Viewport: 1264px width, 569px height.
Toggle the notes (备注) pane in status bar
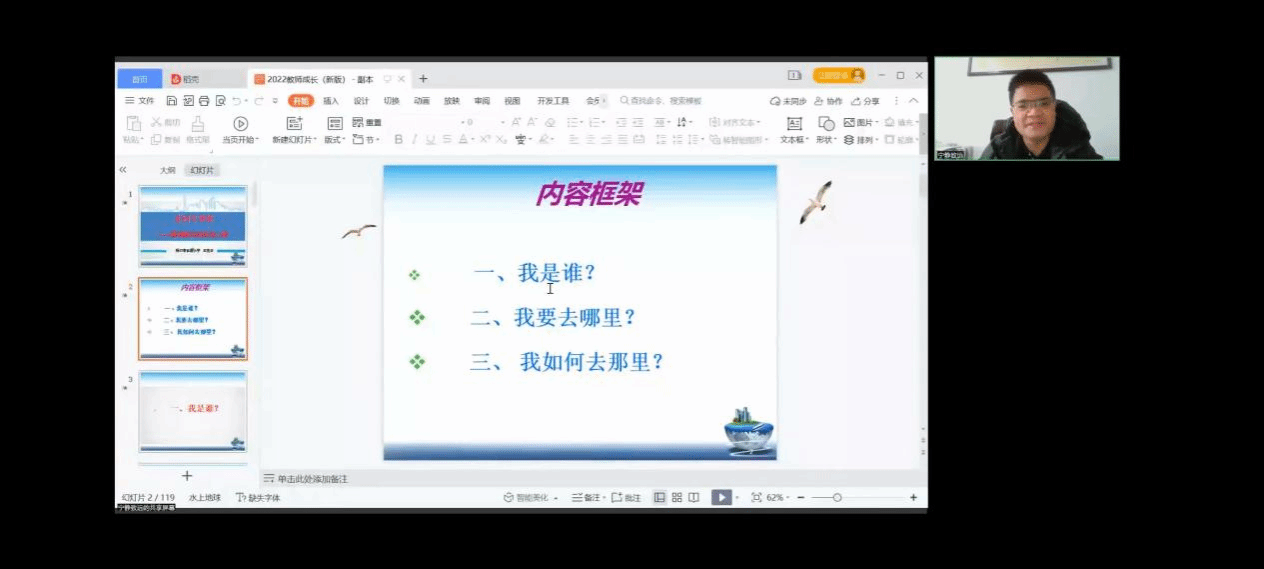(586, 497)
